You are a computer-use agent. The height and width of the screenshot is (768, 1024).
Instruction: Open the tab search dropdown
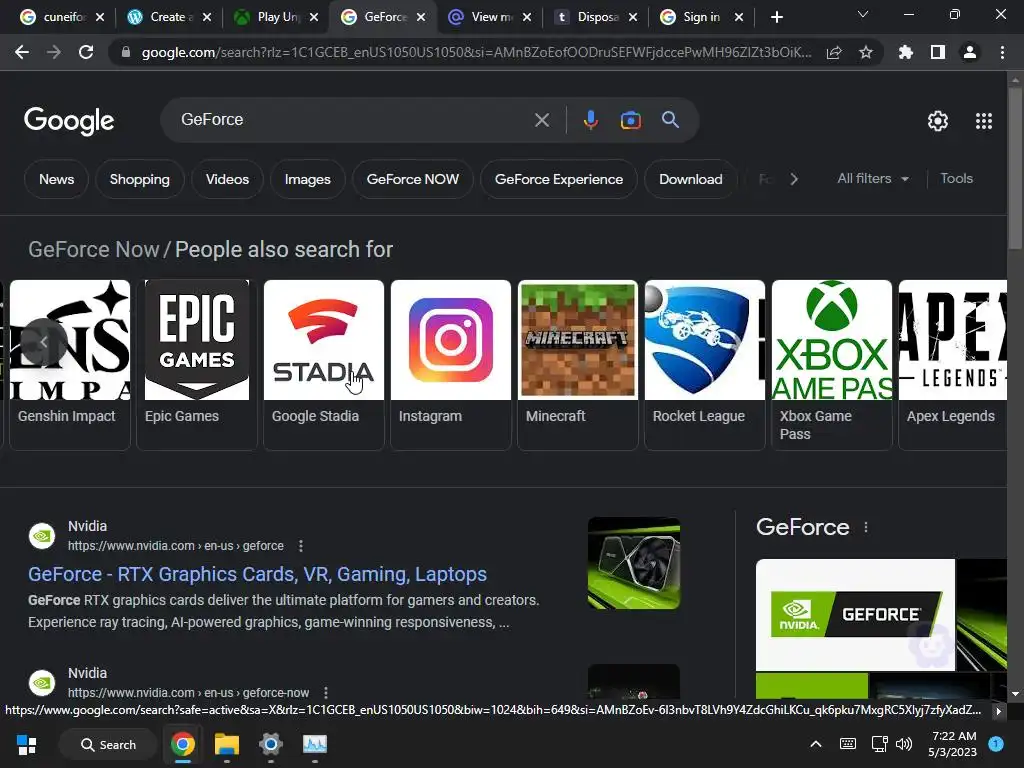point(863,14)
